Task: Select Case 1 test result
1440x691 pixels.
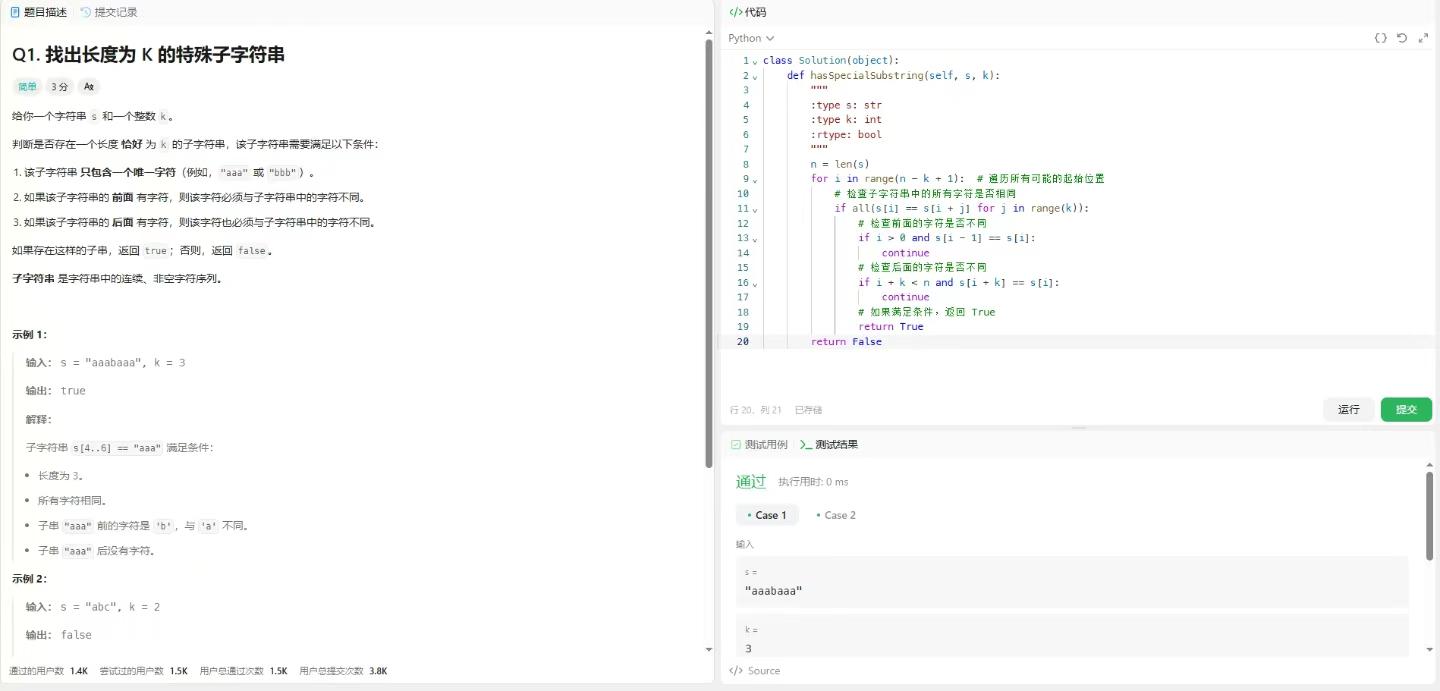Action: pos(767,515)
